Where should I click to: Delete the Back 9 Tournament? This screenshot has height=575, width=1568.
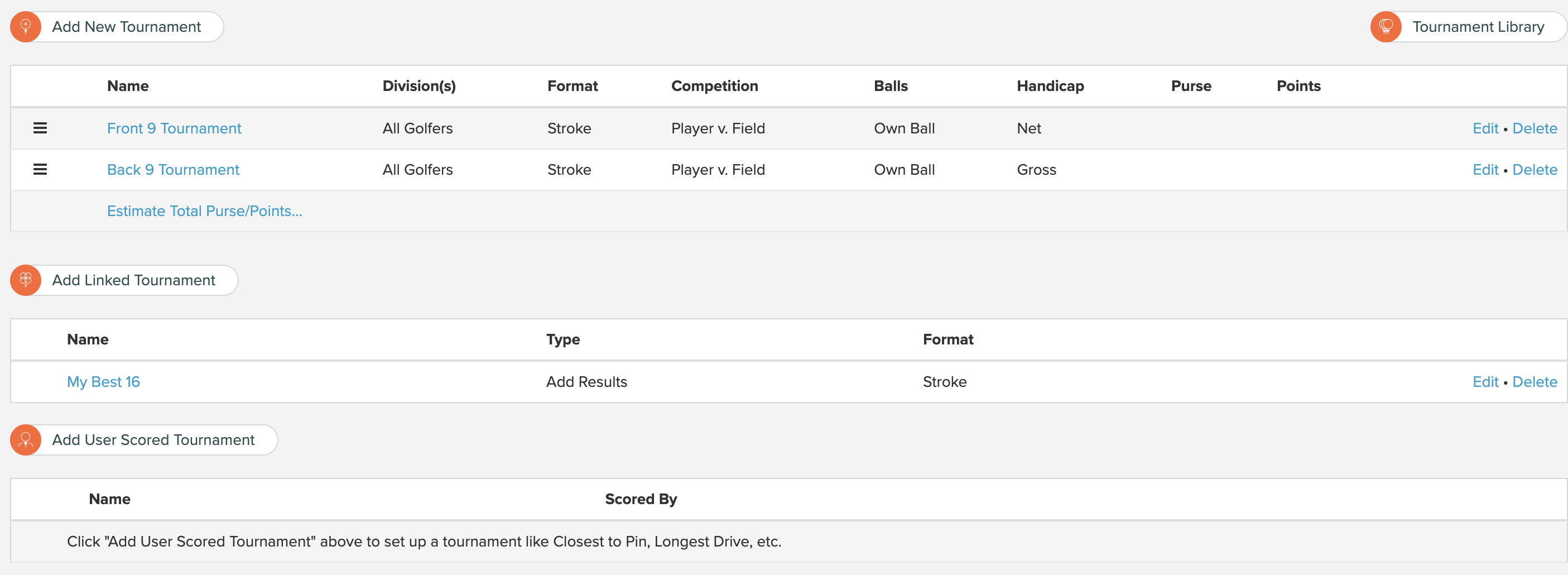click(x=1535, y=170)
